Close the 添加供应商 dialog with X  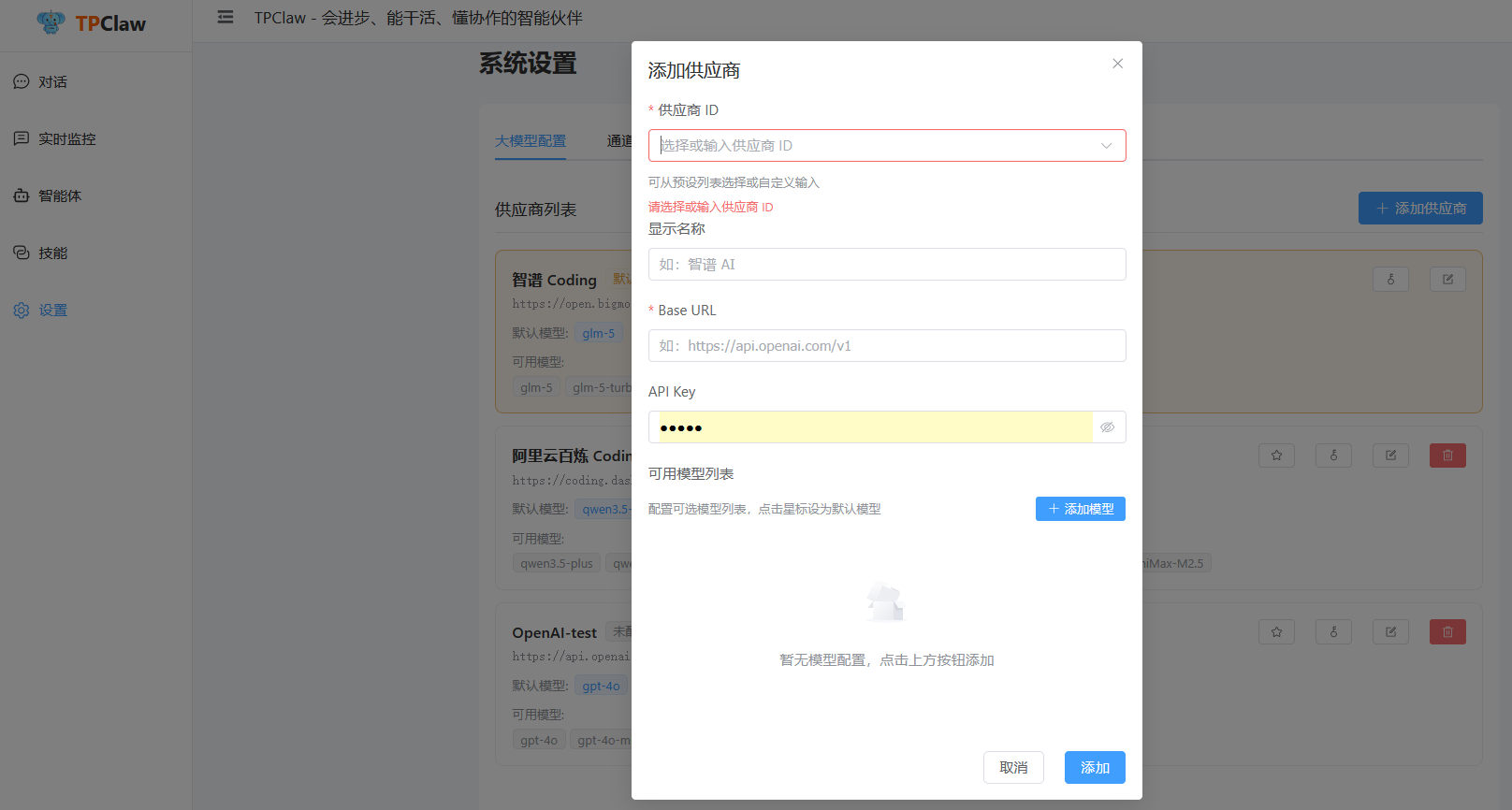[x=1117, y=64]
